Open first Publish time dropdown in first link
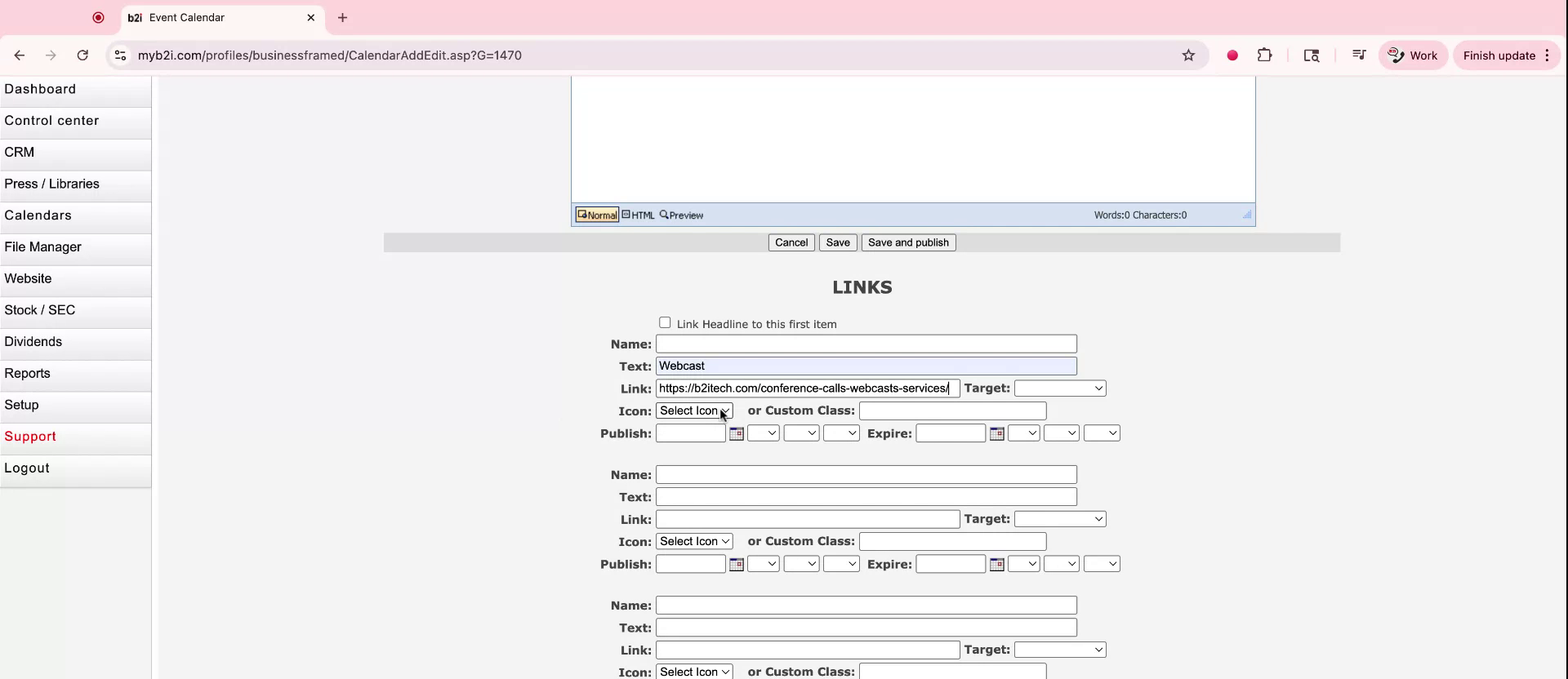The height and width of the screenshot is (679, 1568). pos(763,433)
